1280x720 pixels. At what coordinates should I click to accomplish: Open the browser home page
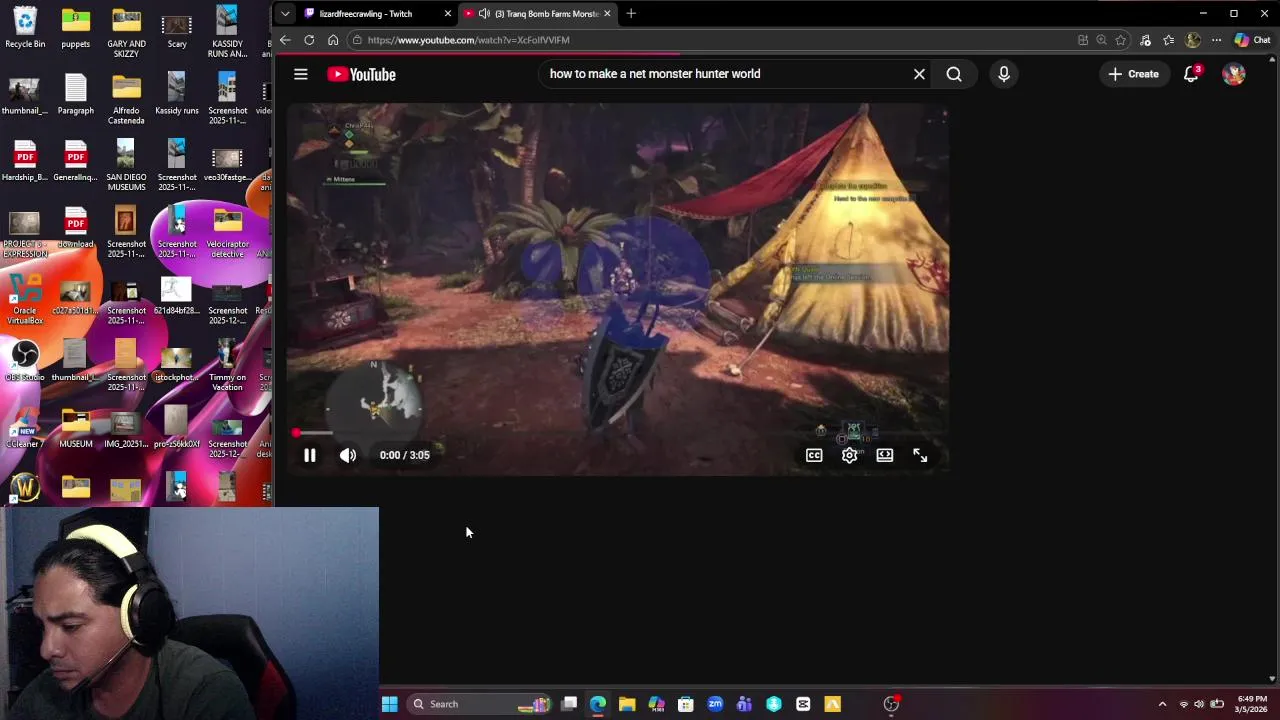(333, 40)
